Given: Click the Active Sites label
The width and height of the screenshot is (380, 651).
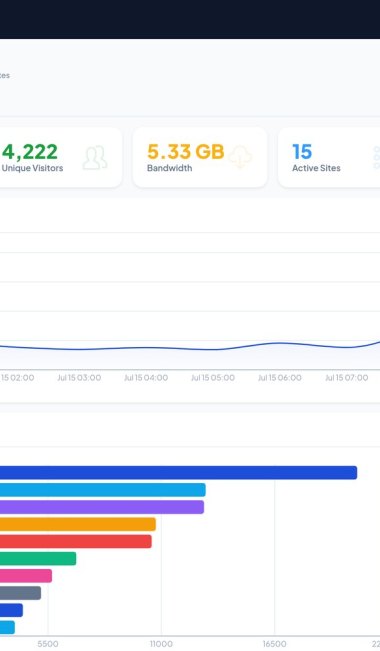Looking at the screenshot, I should 316,168.
